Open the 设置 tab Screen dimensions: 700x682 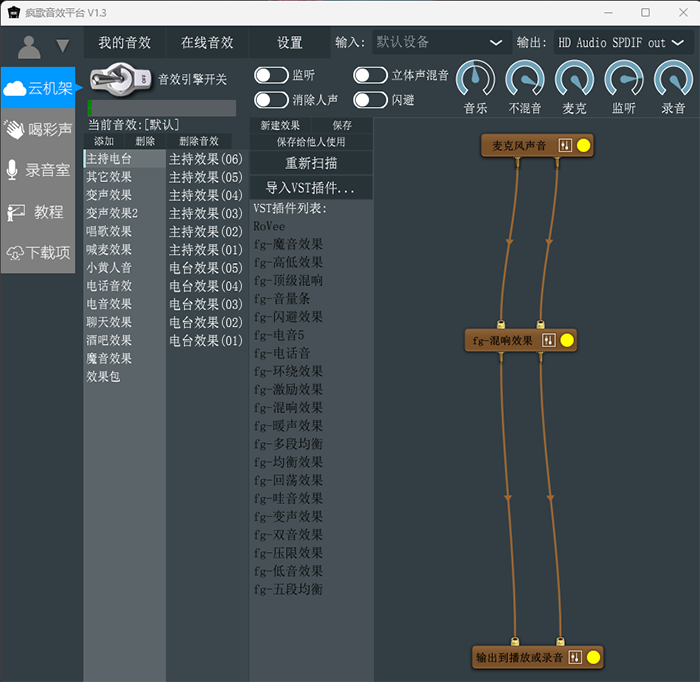(290, 43)
